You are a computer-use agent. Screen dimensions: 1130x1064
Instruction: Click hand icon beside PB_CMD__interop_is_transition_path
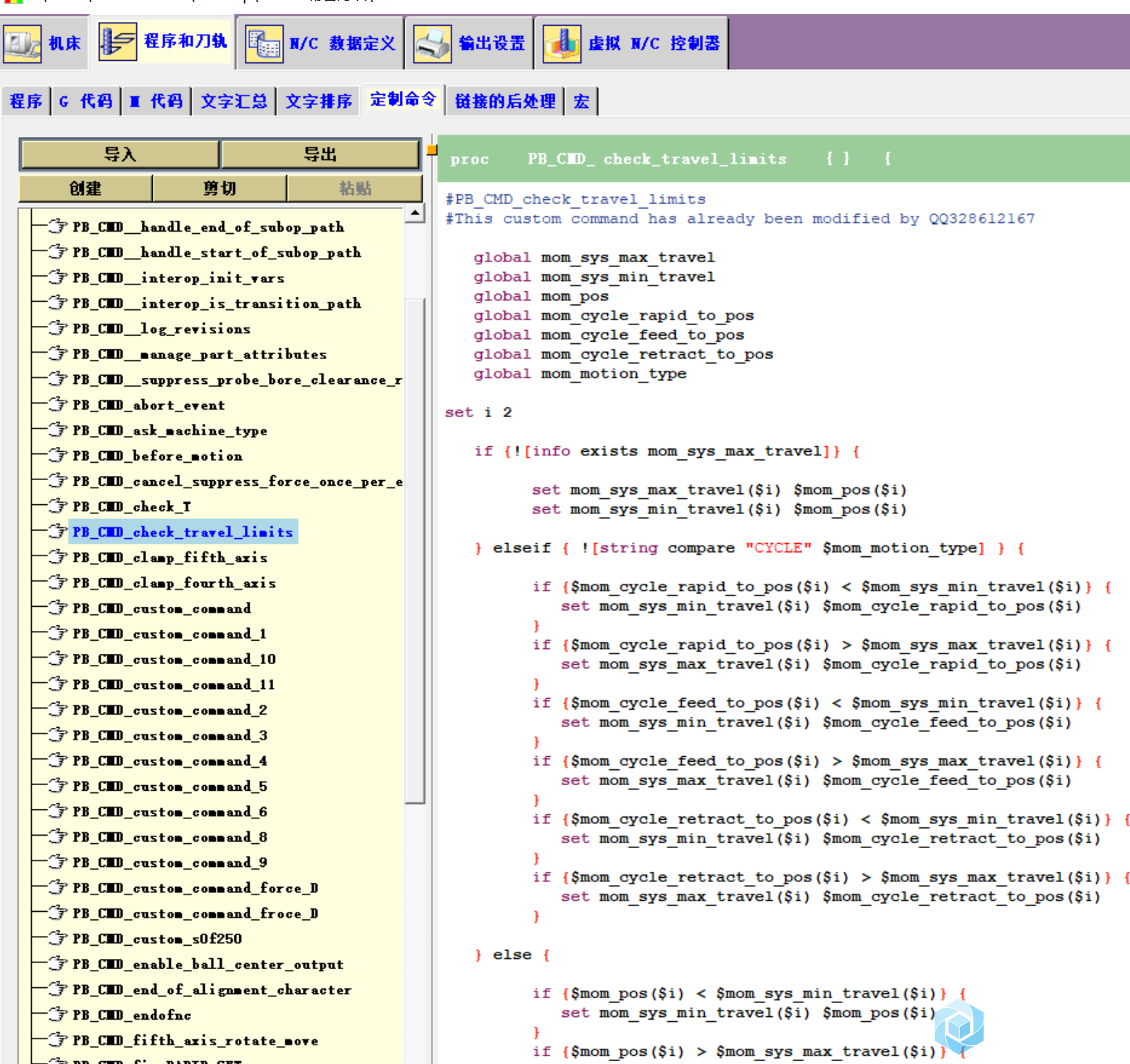[57, 302]
